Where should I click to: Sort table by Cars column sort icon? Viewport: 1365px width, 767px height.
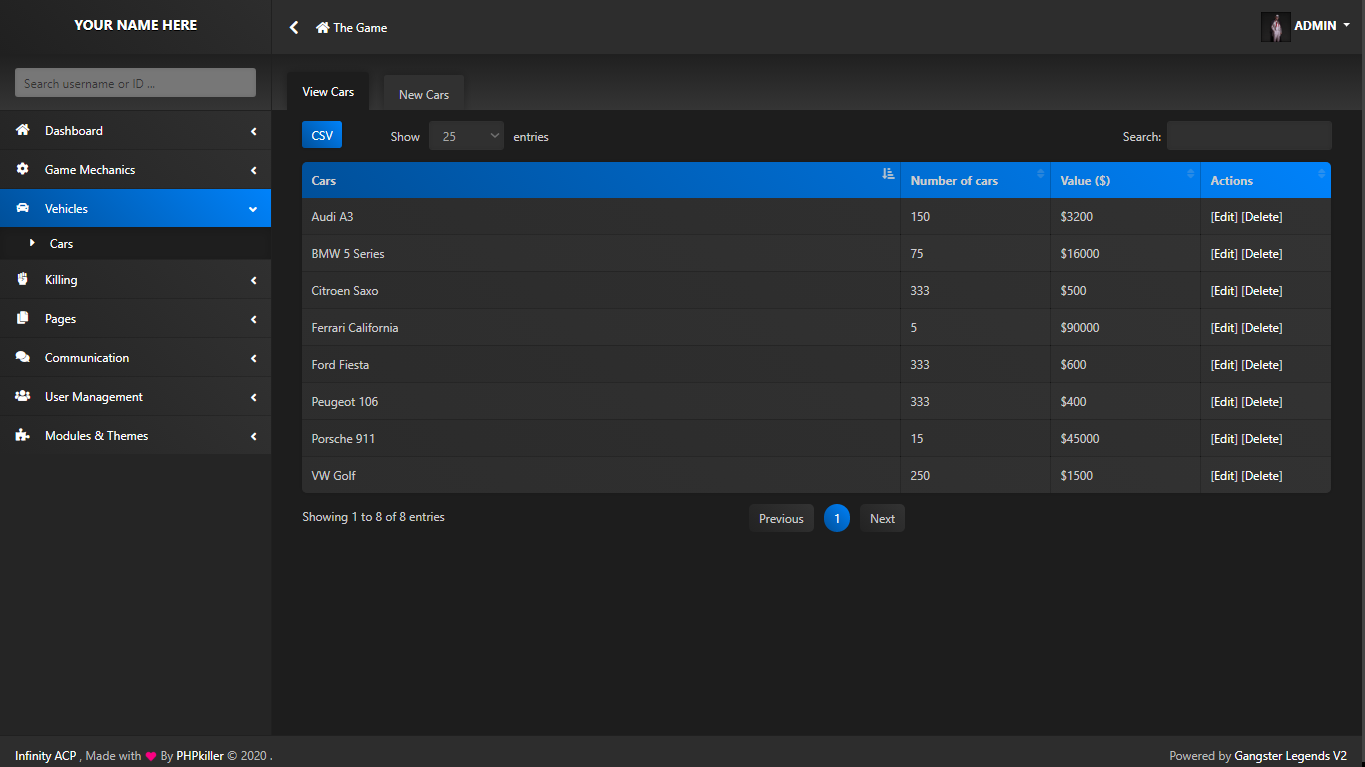pos(888,174)
